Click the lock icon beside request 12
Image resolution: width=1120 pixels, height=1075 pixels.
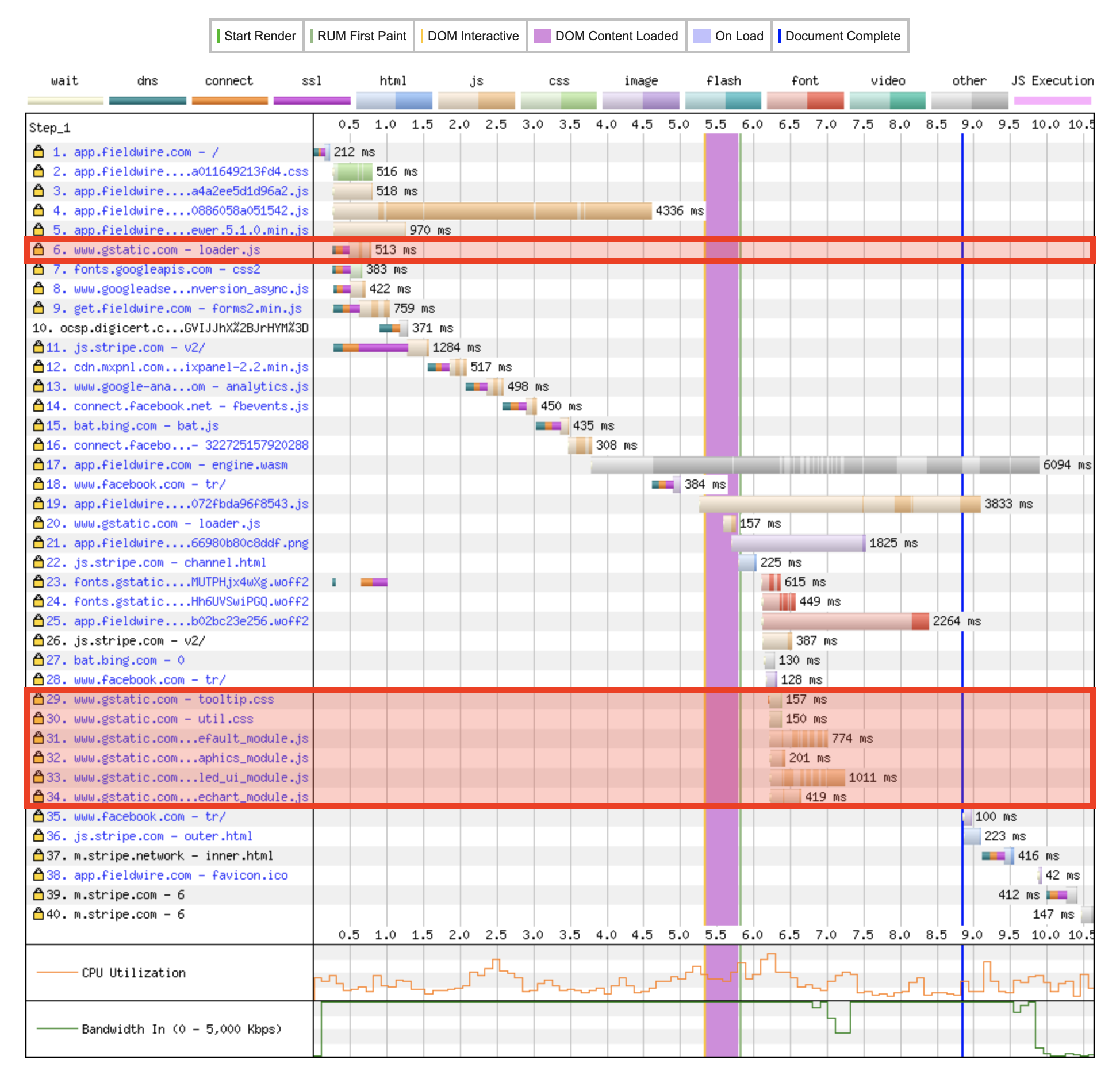(x=39, y=367)
